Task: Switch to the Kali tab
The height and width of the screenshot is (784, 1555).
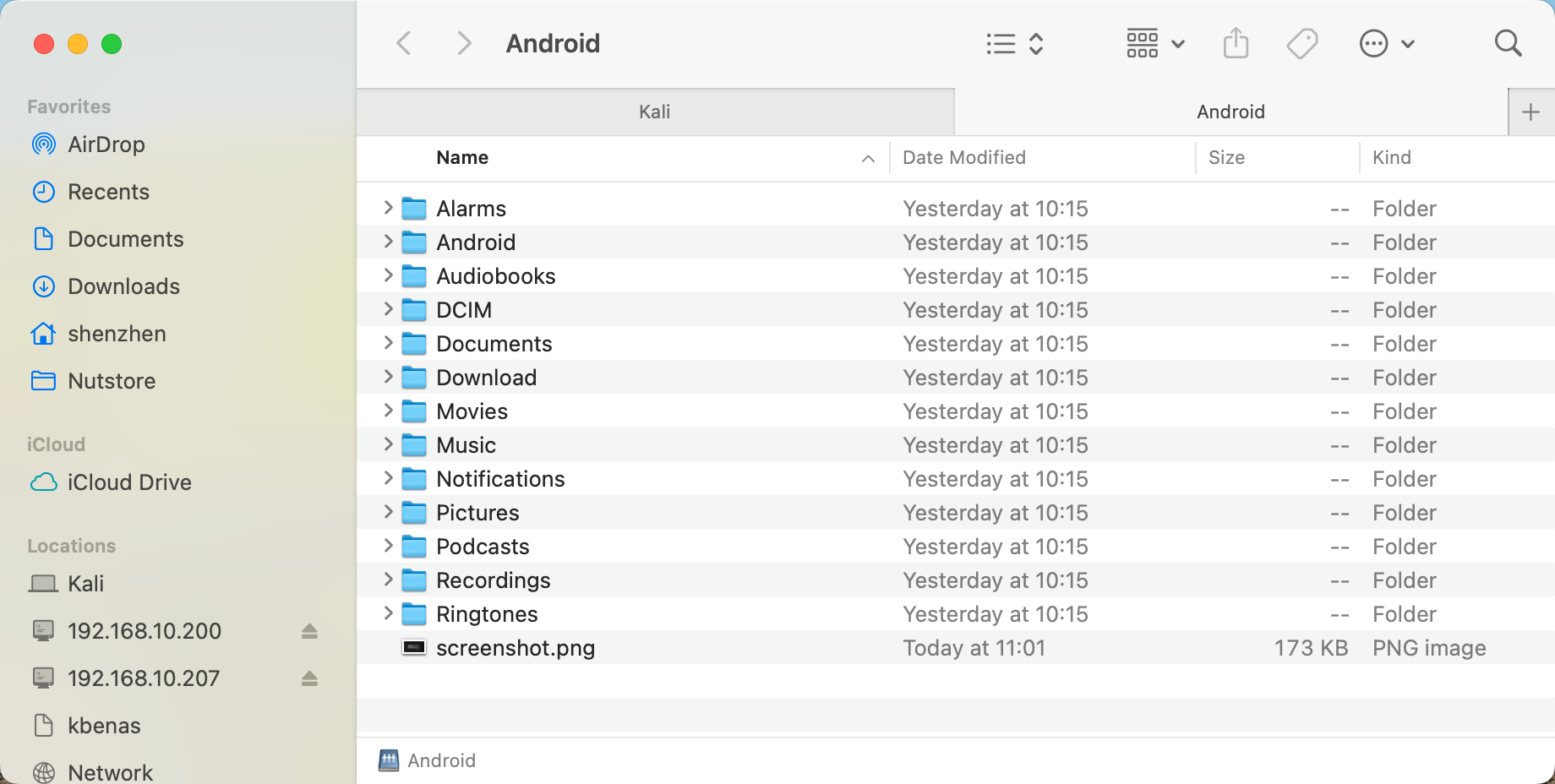Action: (x=655, y=112)
